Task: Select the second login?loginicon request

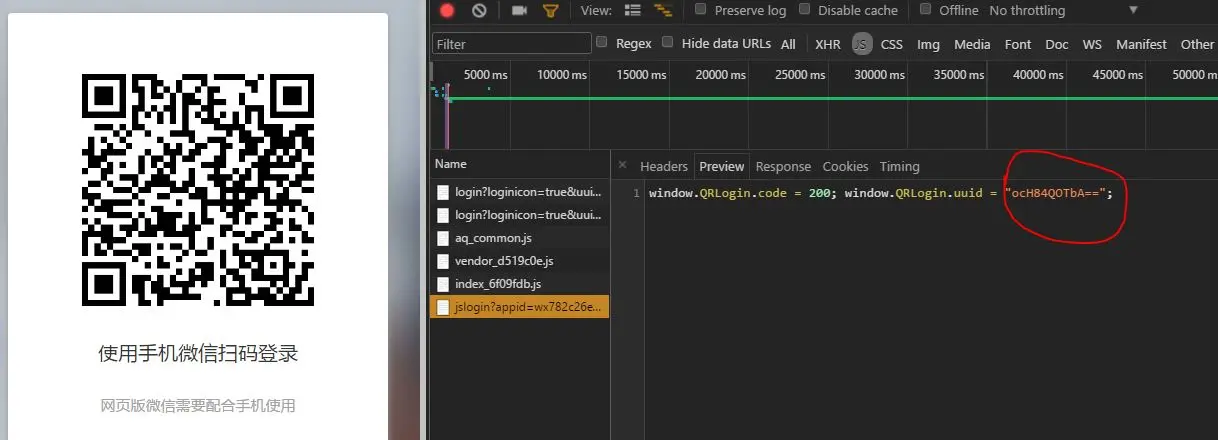Action: pos(519,214)
